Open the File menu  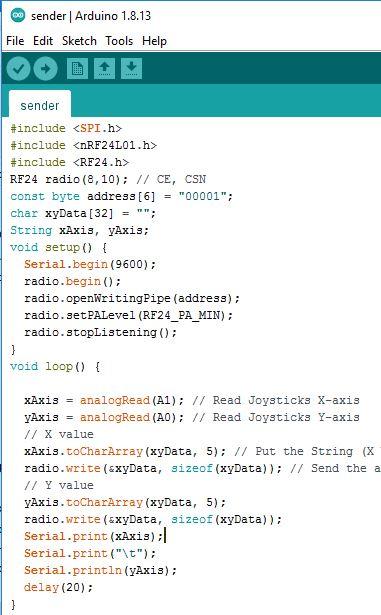click(15, 41)
